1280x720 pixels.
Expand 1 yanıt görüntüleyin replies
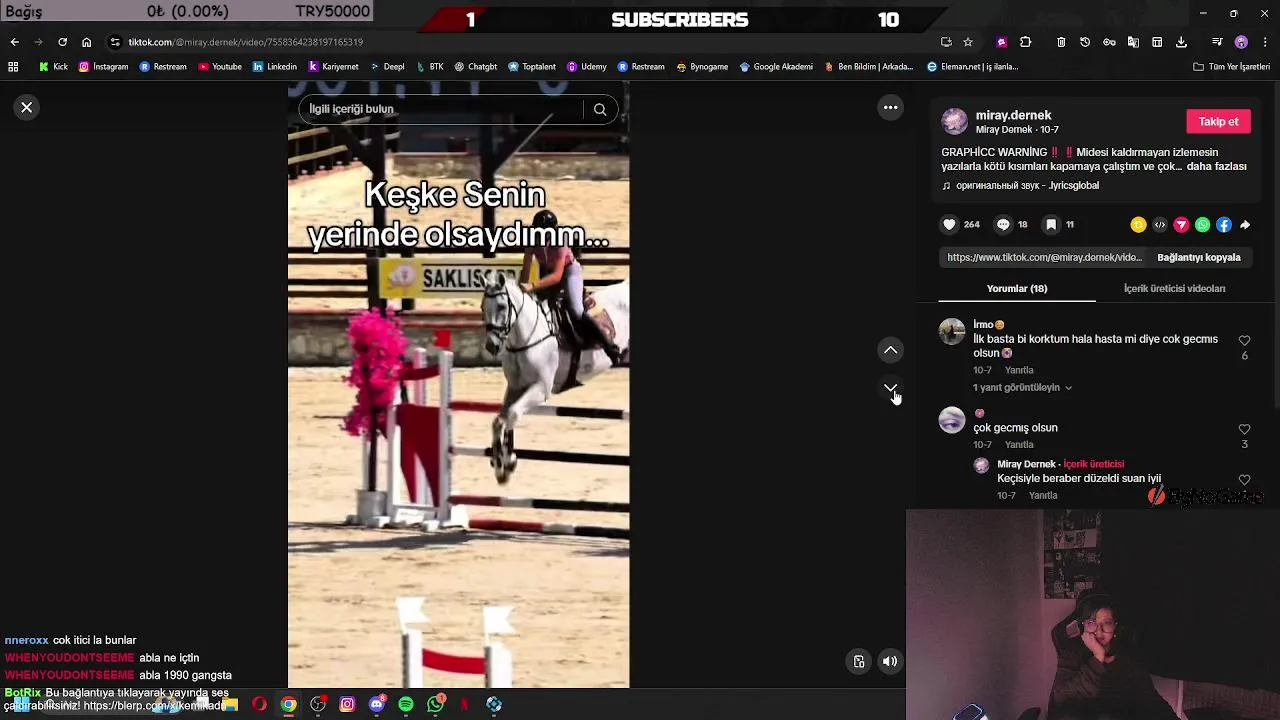pyautogui.click(x=1022, y=387)
